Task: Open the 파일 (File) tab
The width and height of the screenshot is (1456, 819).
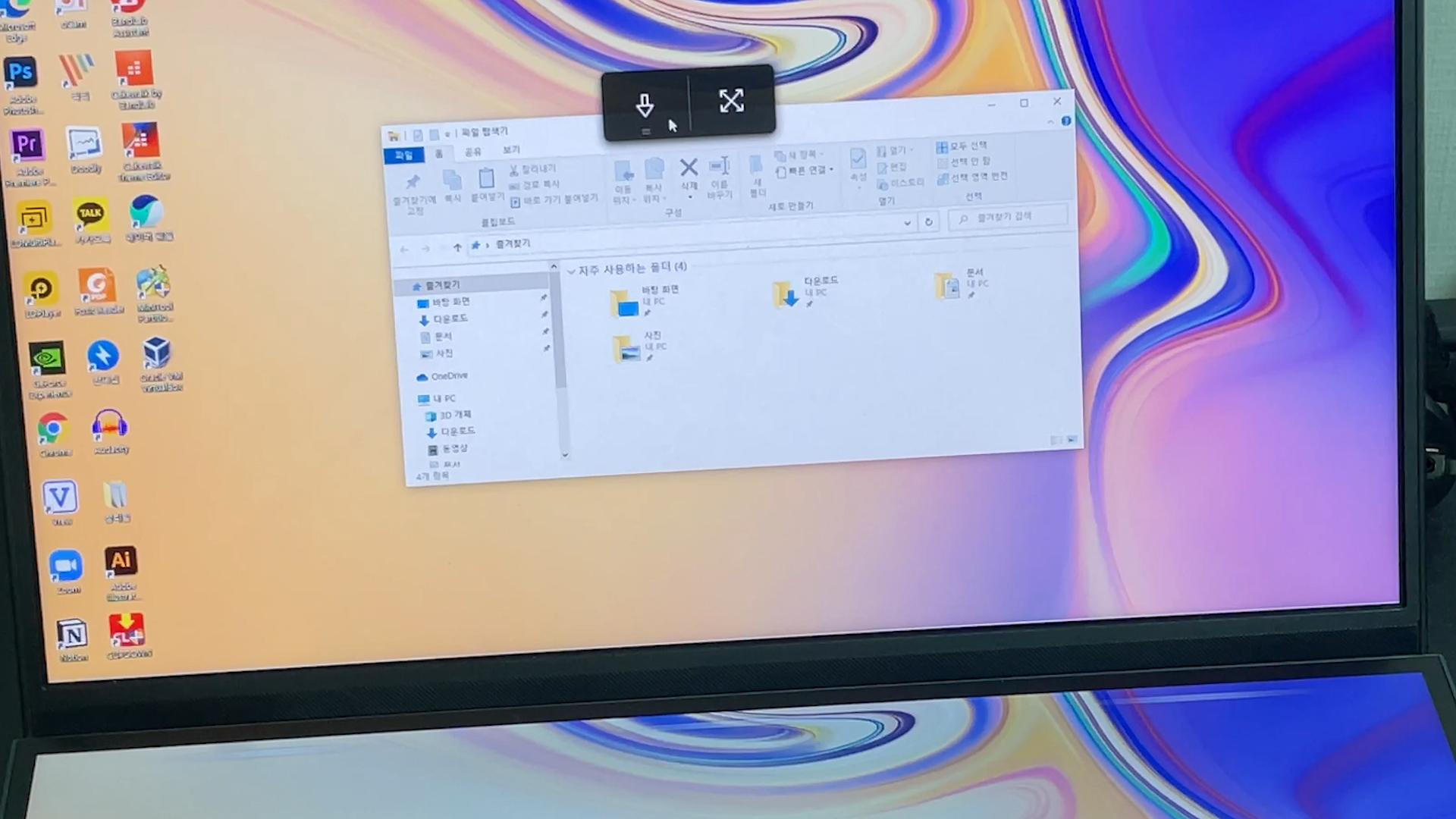Action: point(403,155)
